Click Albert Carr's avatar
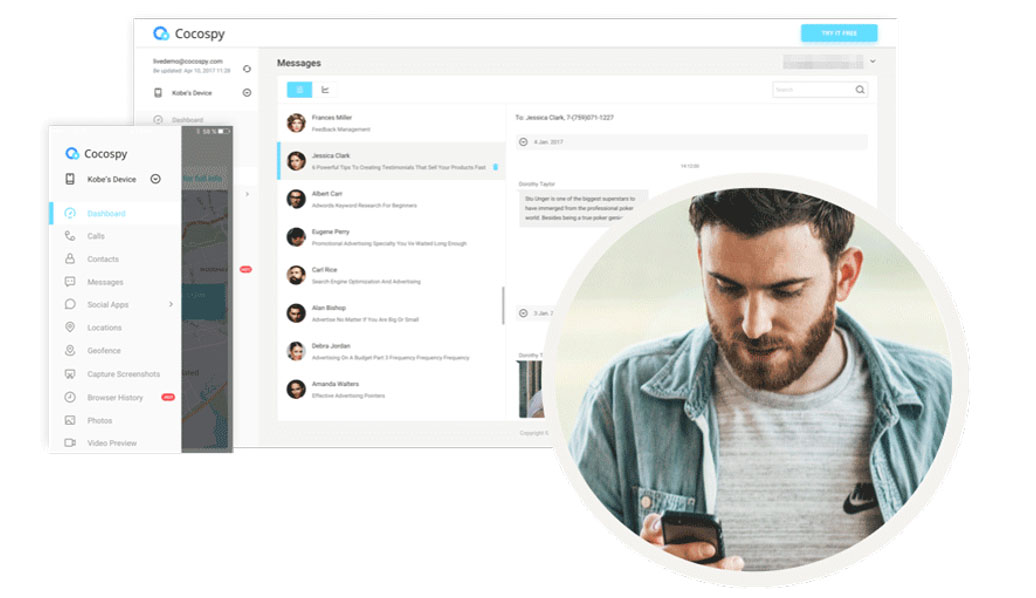Viewport: 1036px width, 598px height. [296, 199]
